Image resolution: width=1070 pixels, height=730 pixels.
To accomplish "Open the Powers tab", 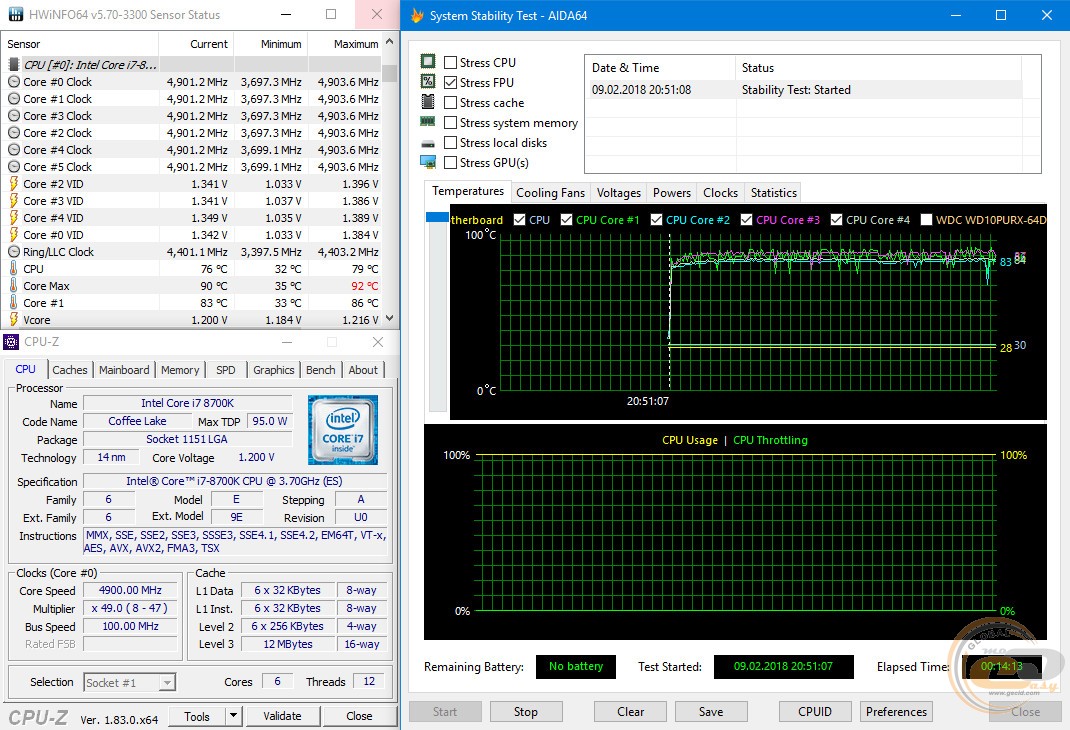I will coord(671,193).
